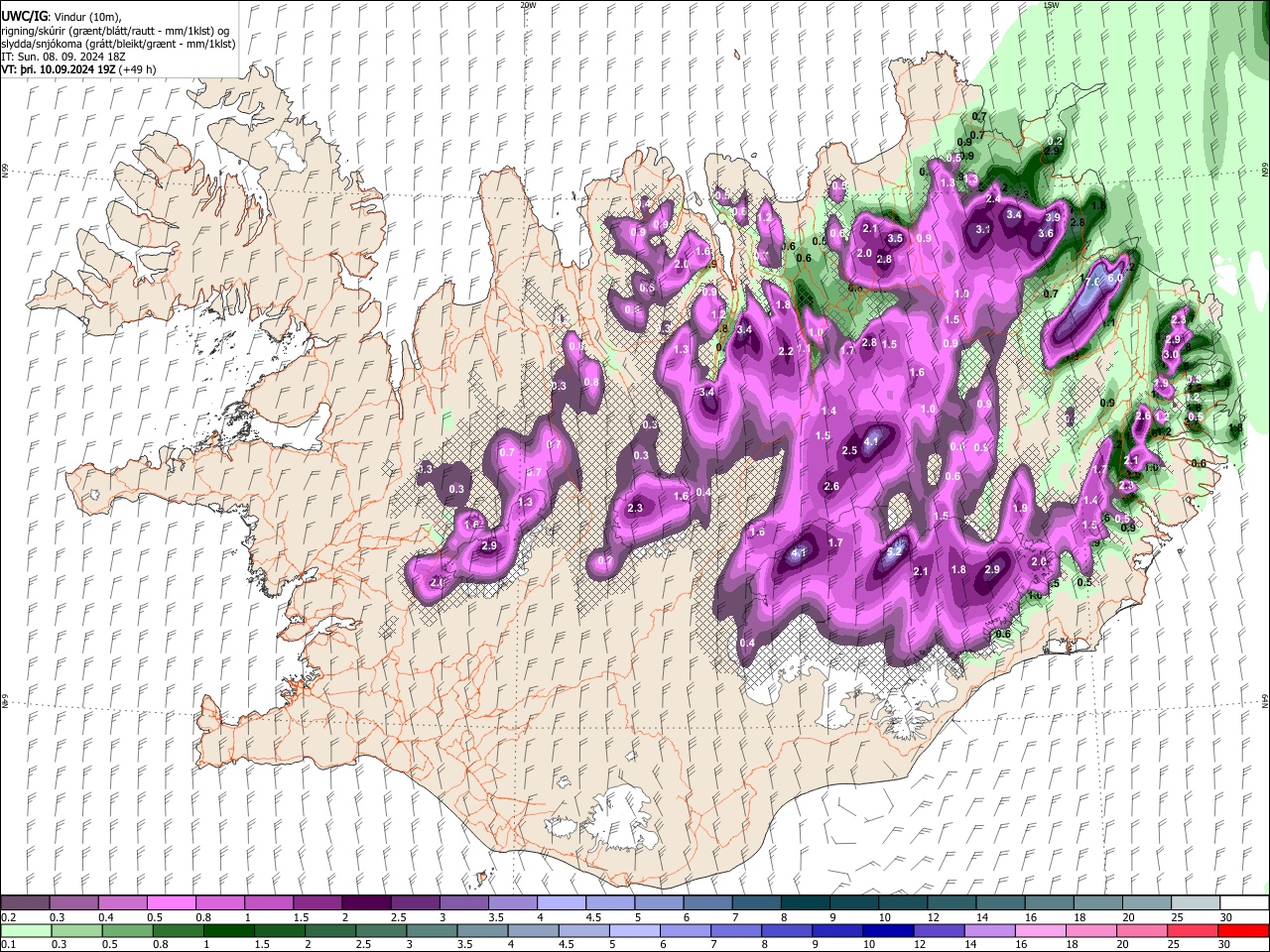Click the 1 darkest green rain-scale swatch
The width and height of the screenshot is (1270, 952).
pos(228,930)
